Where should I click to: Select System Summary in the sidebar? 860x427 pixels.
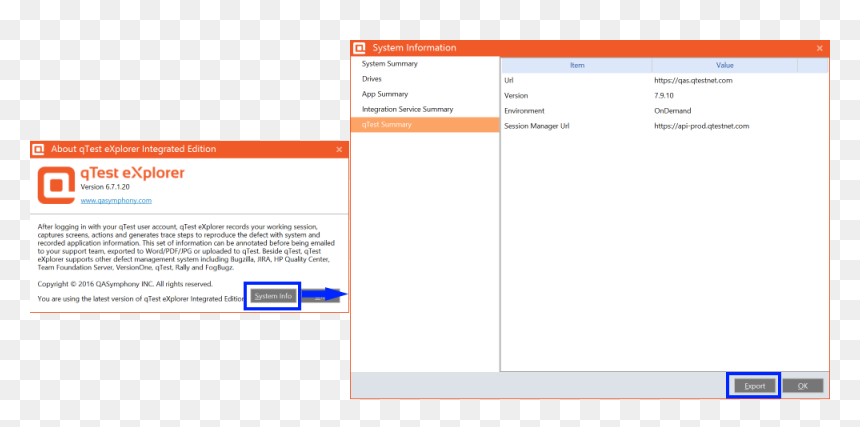click(x=425, y=64)
